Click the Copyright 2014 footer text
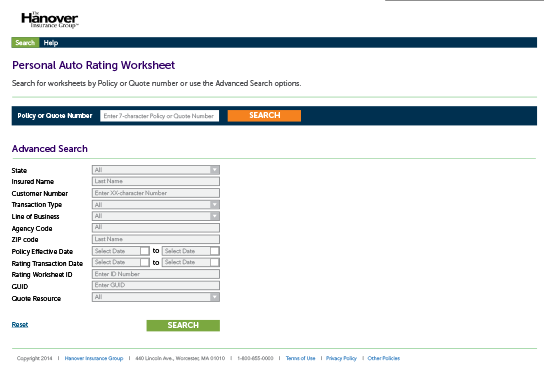The height and width of the screenshot is (379, 544). (x=34, y=358)
